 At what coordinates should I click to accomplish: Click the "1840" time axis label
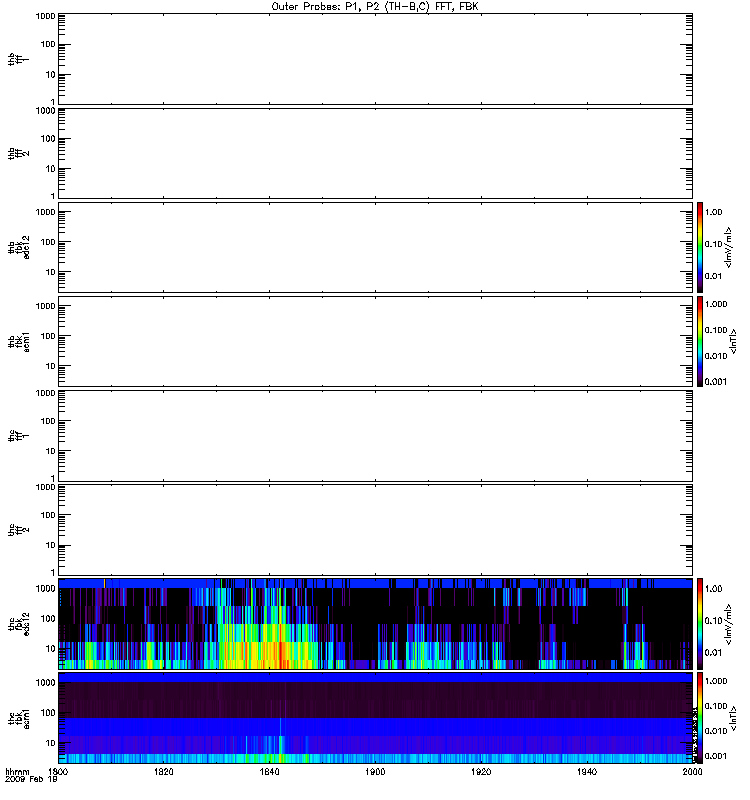coord(269,772)
